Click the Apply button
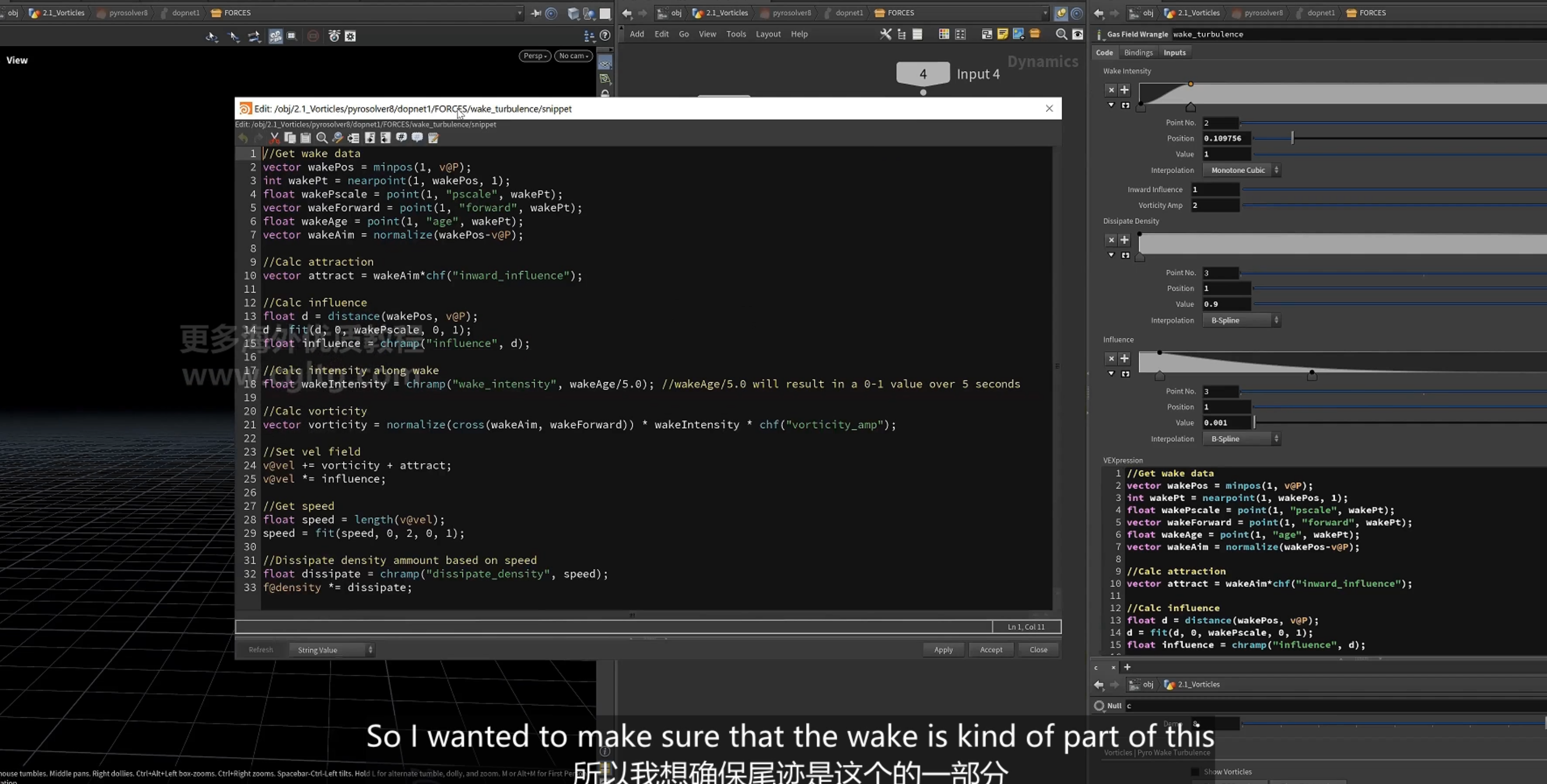 click(x=943, y=649)
